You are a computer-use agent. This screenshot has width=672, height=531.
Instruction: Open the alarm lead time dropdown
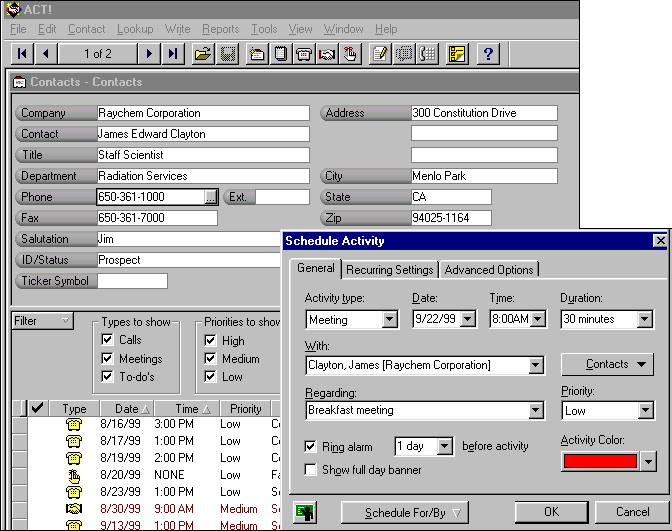pyautogui.click(x=445, y=447)
